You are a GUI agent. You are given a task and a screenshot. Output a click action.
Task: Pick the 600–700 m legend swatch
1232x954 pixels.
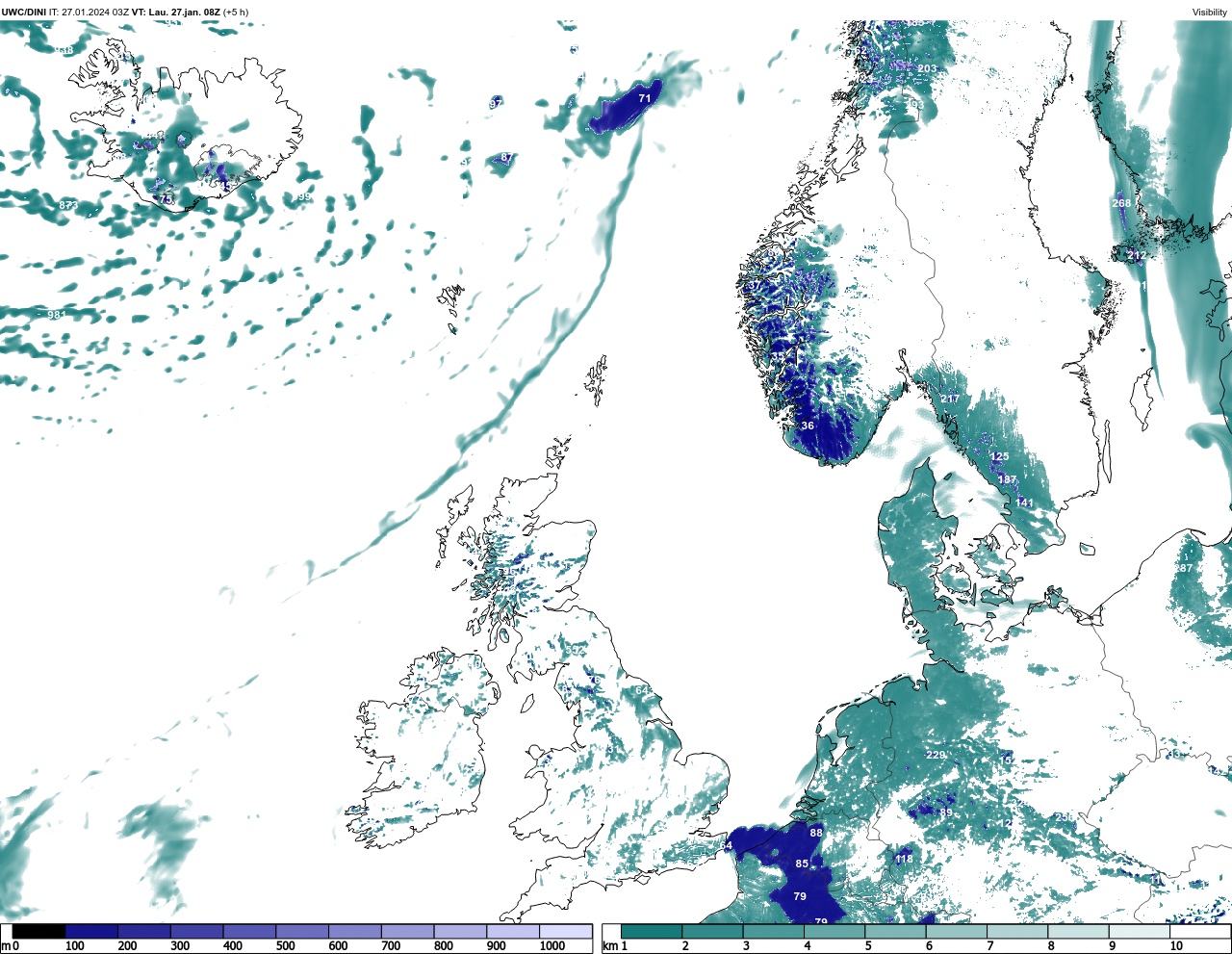coord(354,931)
